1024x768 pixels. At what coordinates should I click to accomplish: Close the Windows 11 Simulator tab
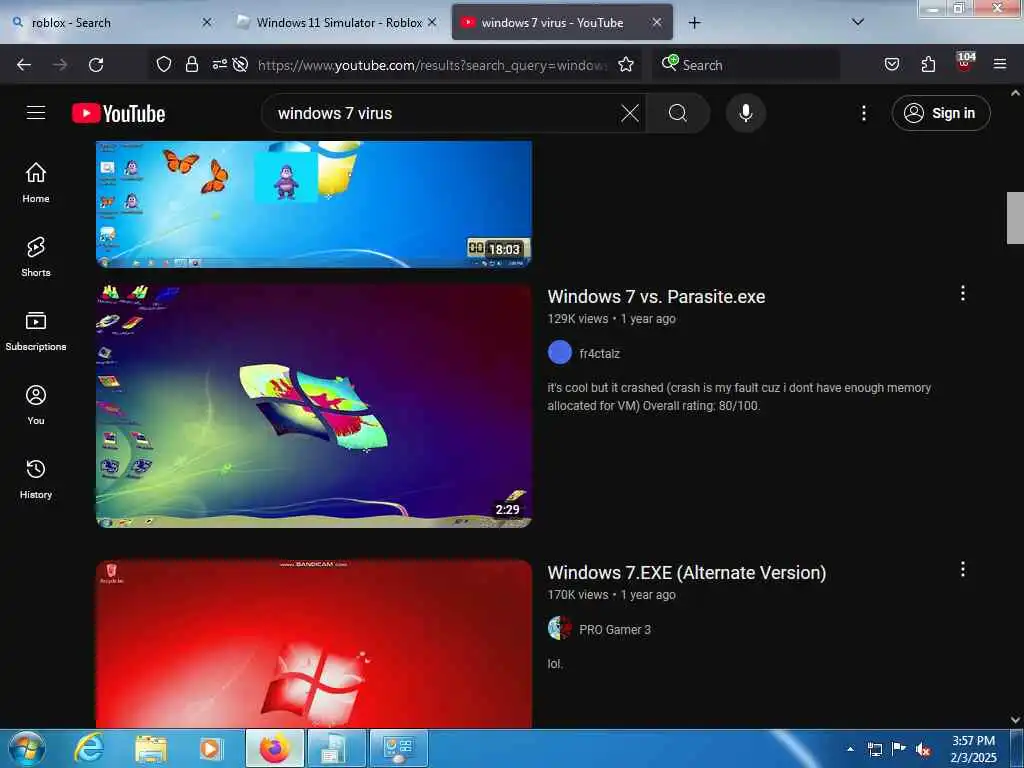point(432,23)
